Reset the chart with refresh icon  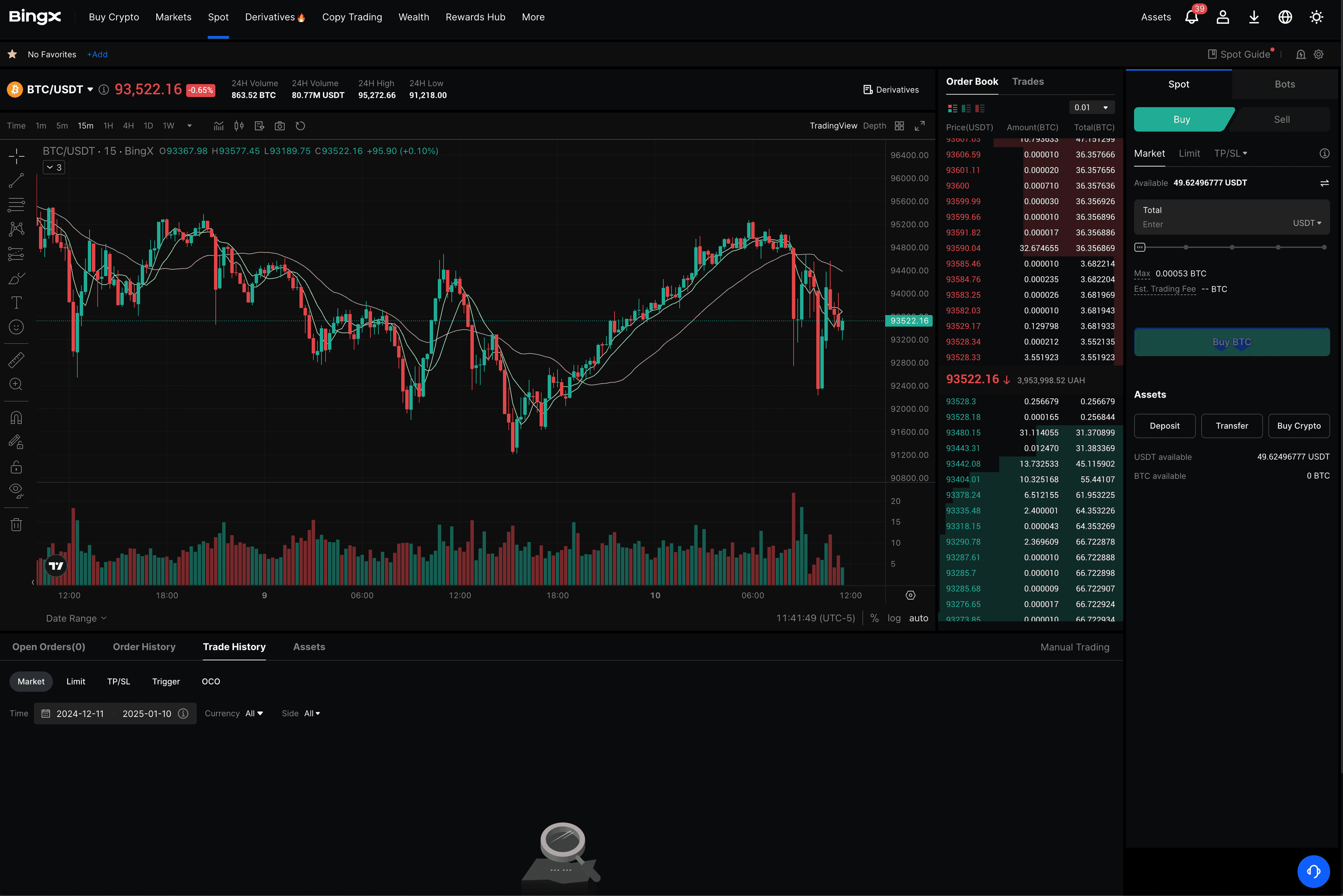300,126
